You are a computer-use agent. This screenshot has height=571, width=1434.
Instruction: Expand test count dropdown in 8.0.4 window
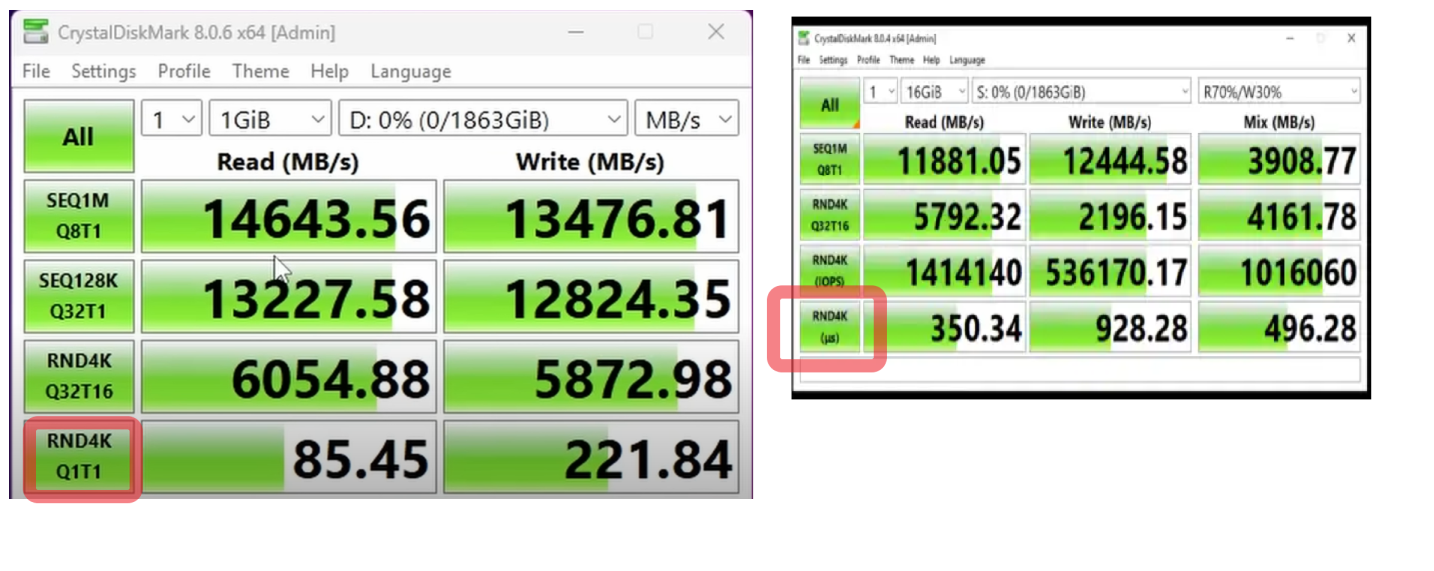tap(880, 91)
